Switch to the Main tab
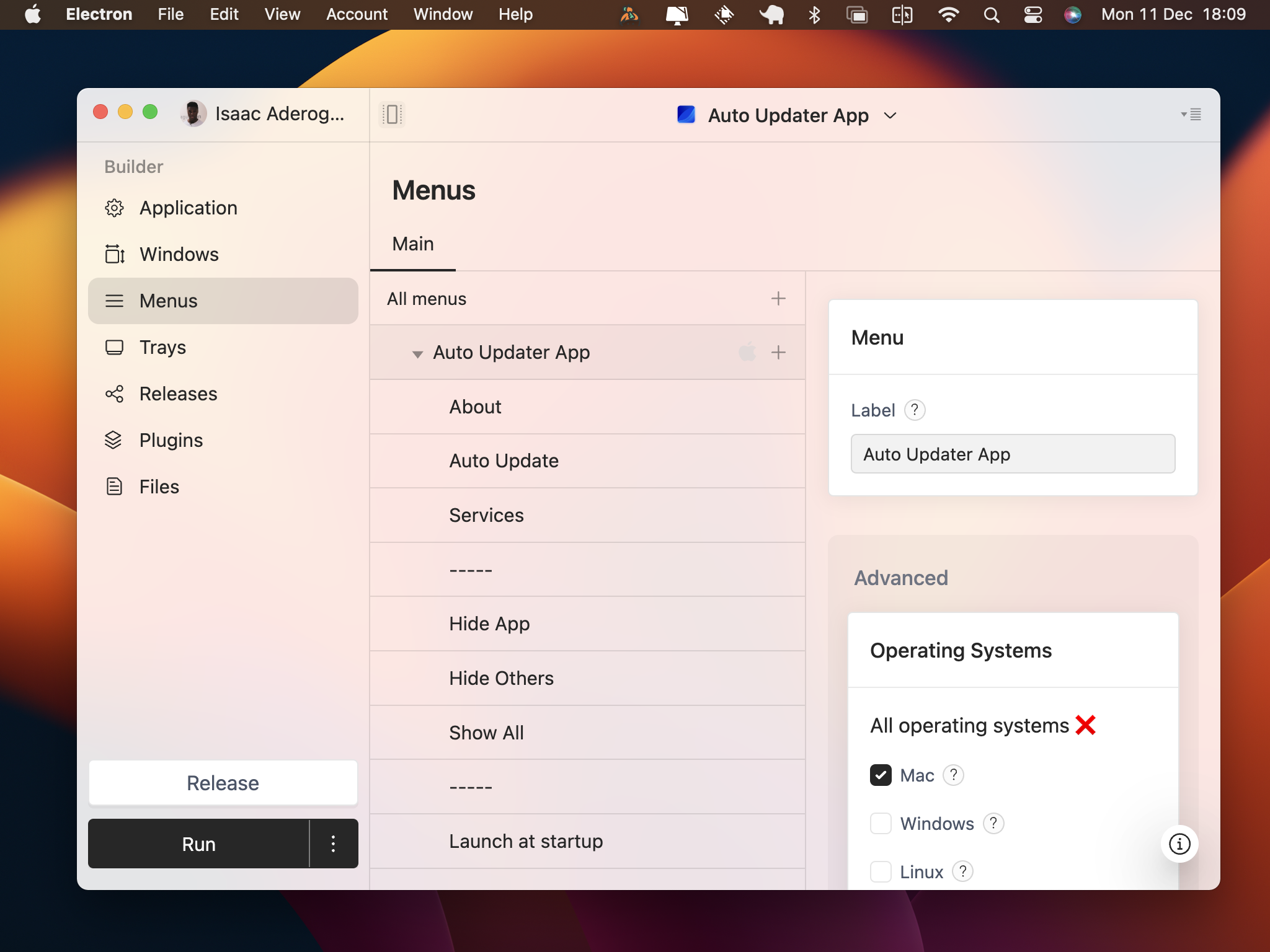 click(x=412, y=244)
